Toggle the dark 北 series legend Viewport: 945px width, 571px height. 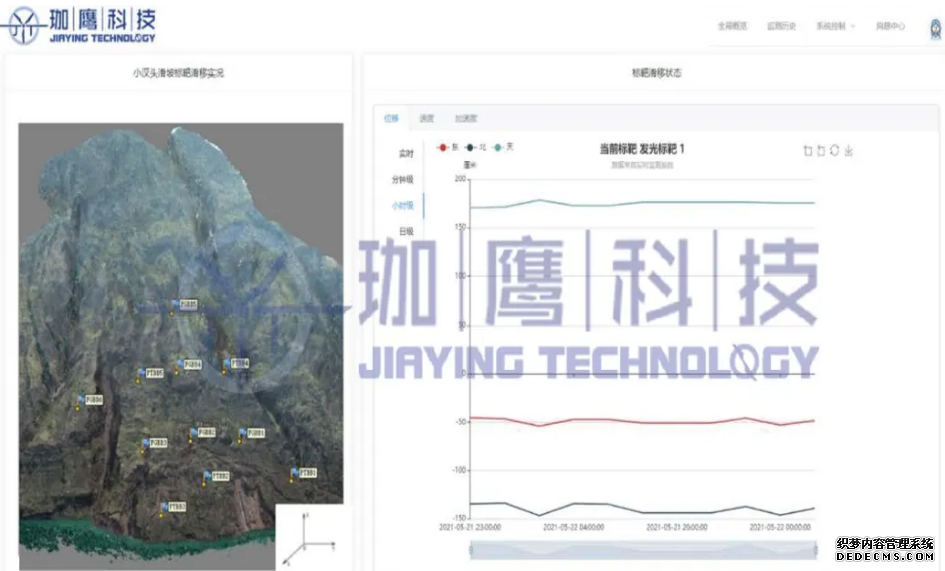coord(476,147)
